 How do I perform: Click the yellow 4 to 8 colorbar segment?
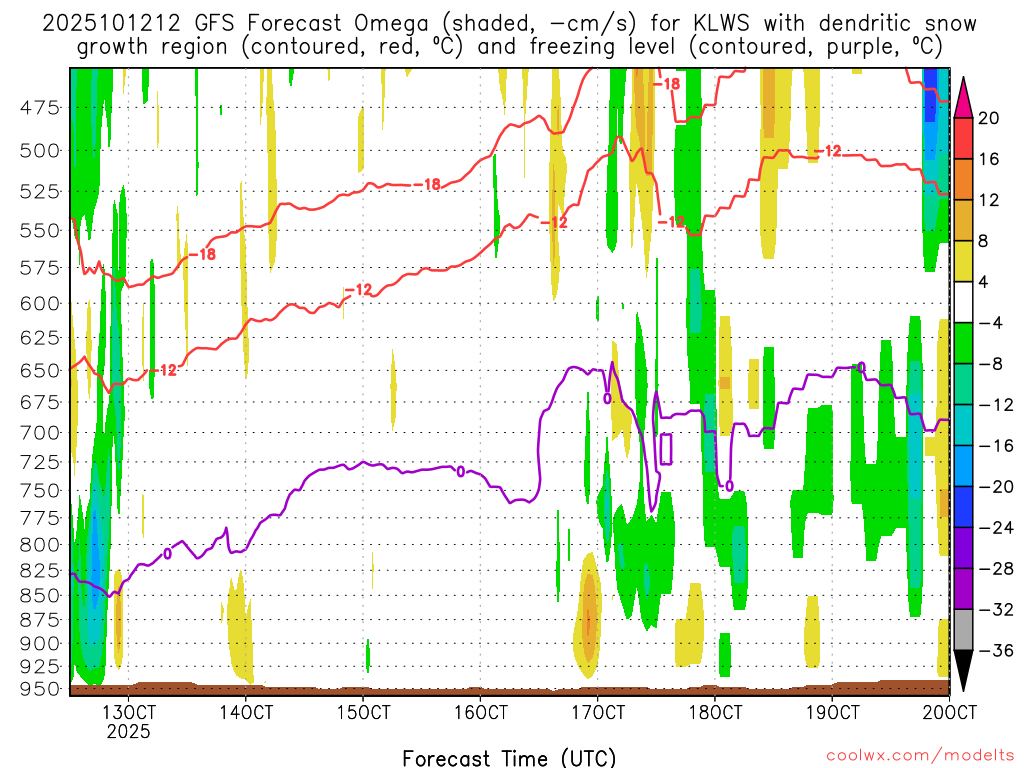(x=963, y=261)
